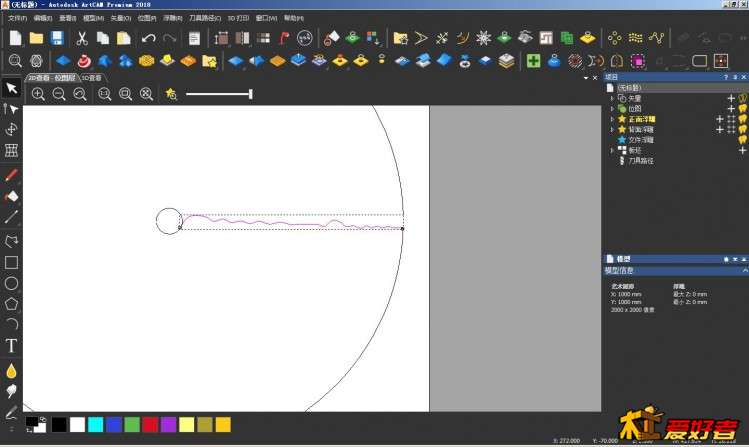749x447 pixels.
Task: Toggle light bulb visibility for 位图 row
Action: click(743, 108)
